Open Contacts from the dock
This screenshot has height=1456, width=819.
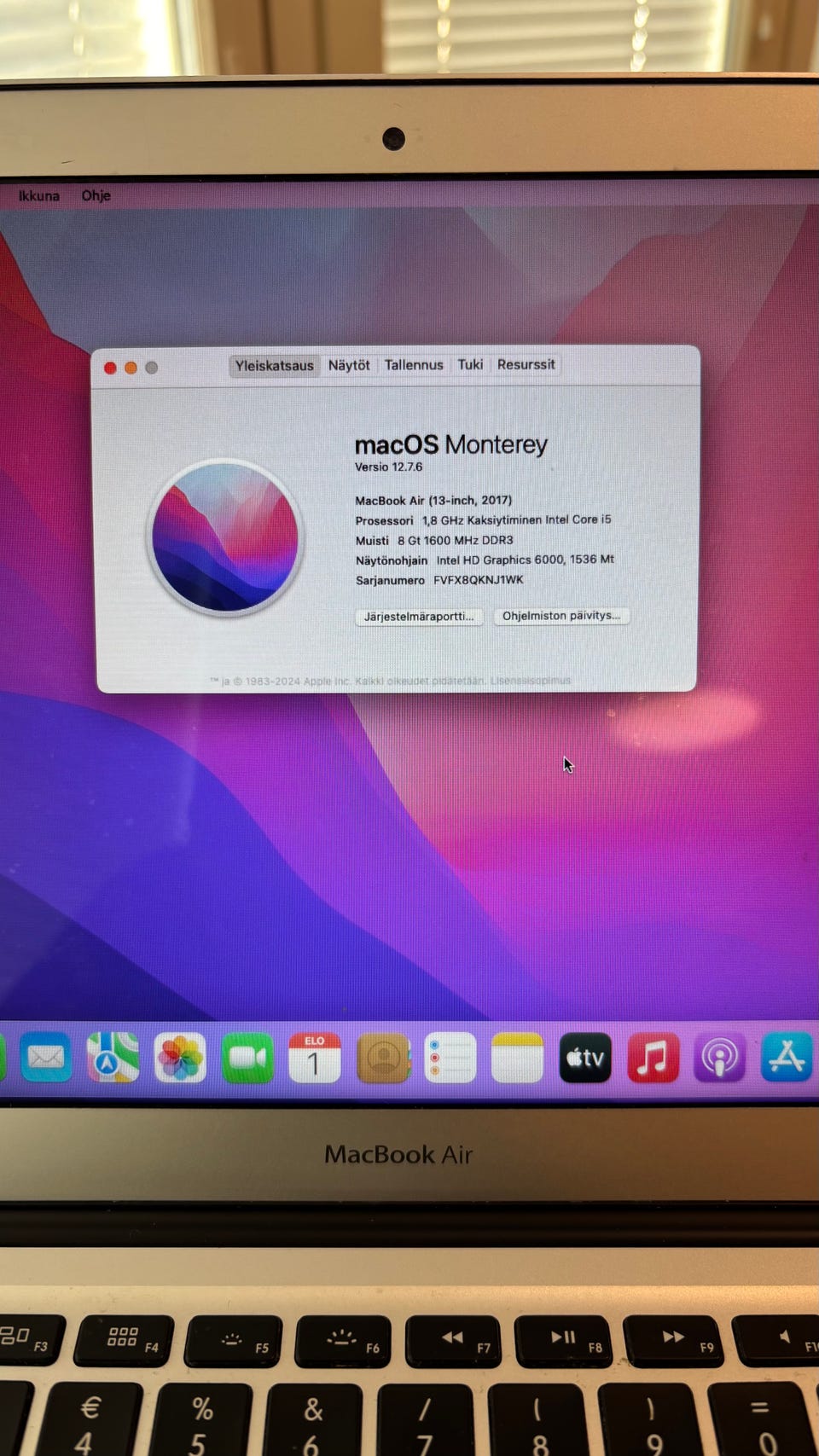pyautogui.click(x=383, y=1058)
